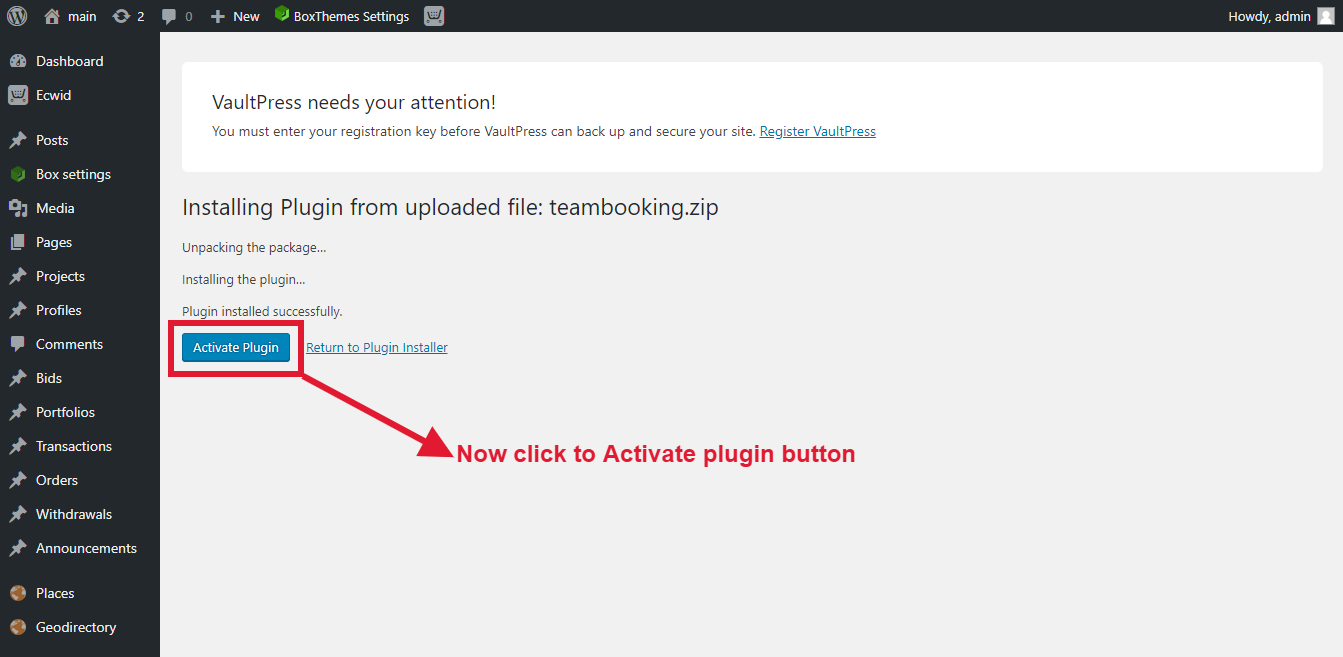
Task: Click the Register VaultPress link
Action: pyautogui.click(x=818, y=131)
